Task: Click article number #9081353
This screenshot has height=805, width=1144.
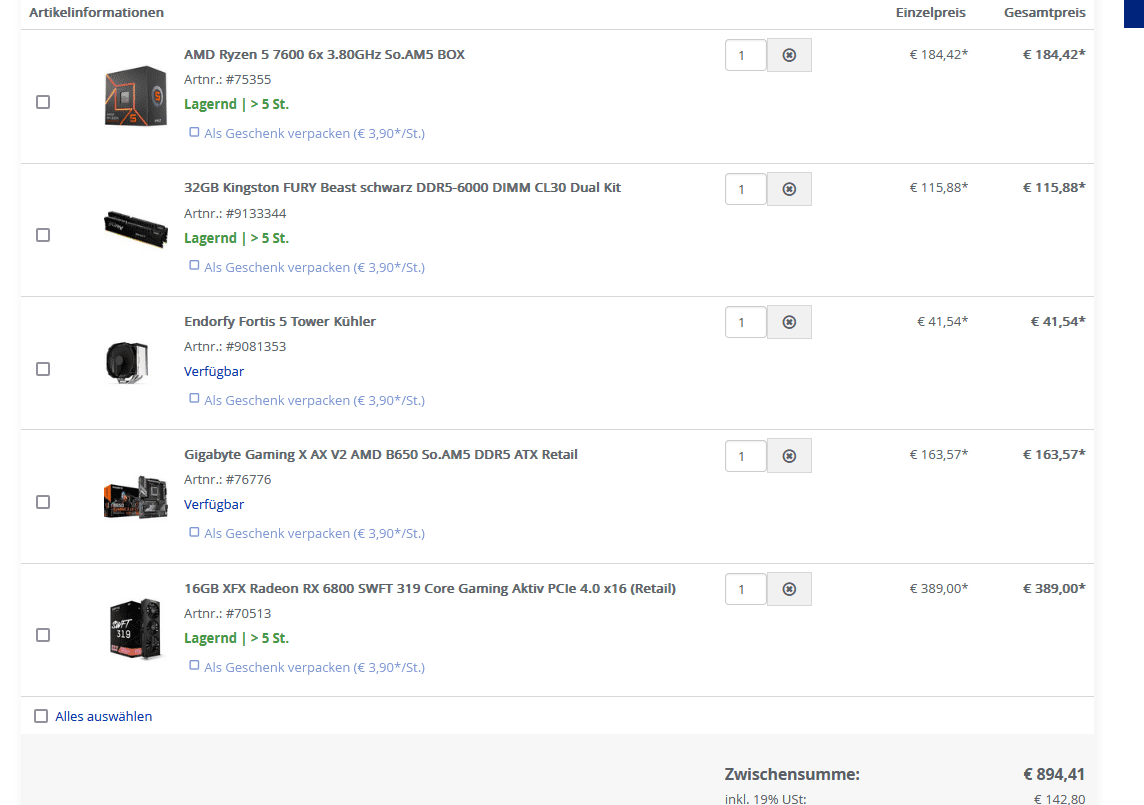Action: 256,347
